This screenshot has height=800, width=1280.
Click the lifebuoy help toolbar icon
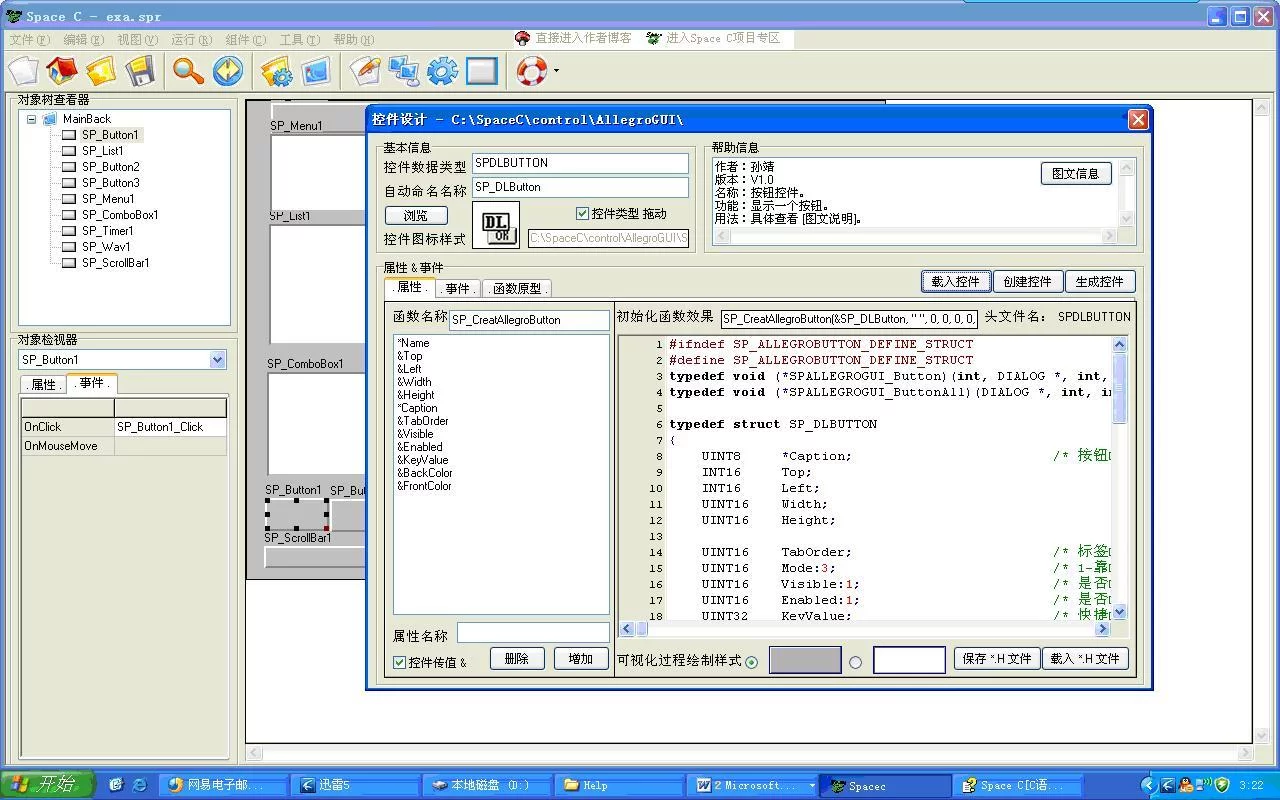[531, 71]
